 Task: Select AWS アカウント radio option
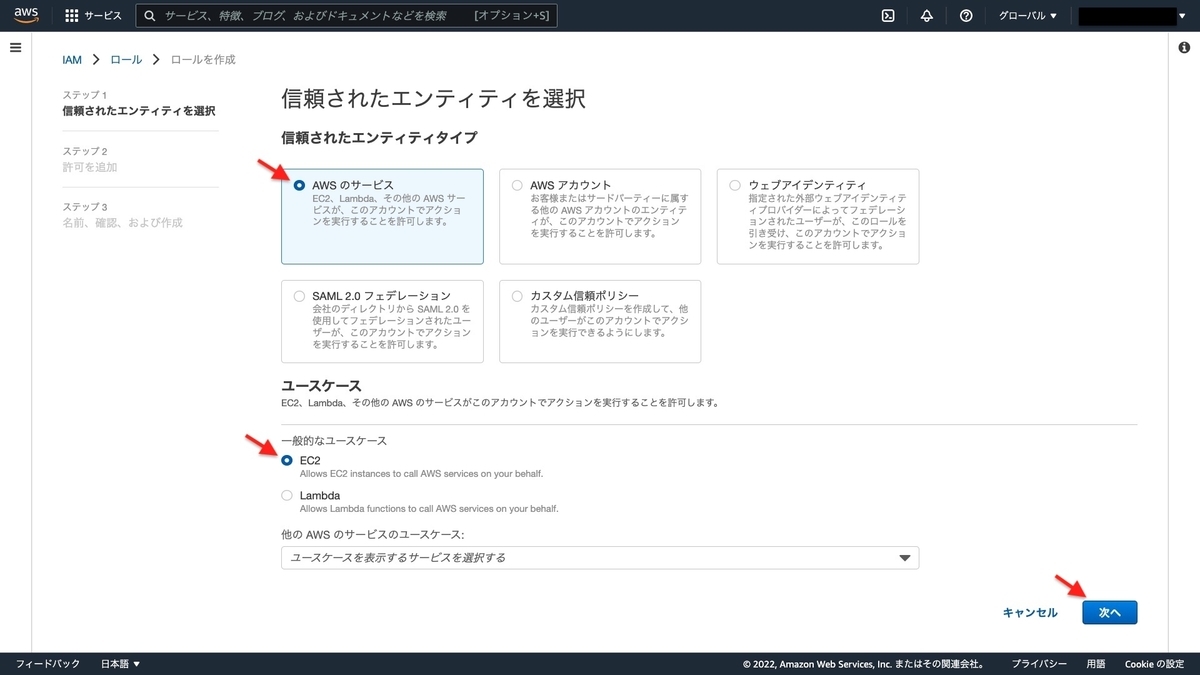pyautogui.click(x=517, y=185)
